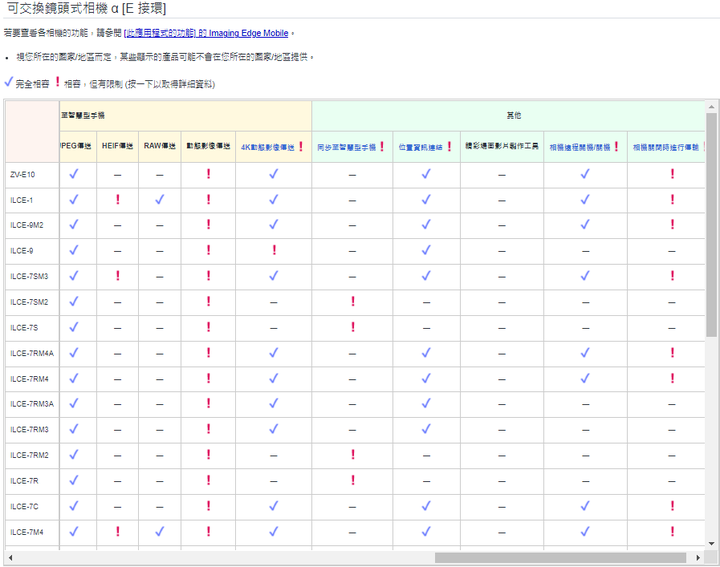Click the table's vertical scrollbar up arrow
The height and width of the screenshot is (567, 720).
tap(711, 107)
